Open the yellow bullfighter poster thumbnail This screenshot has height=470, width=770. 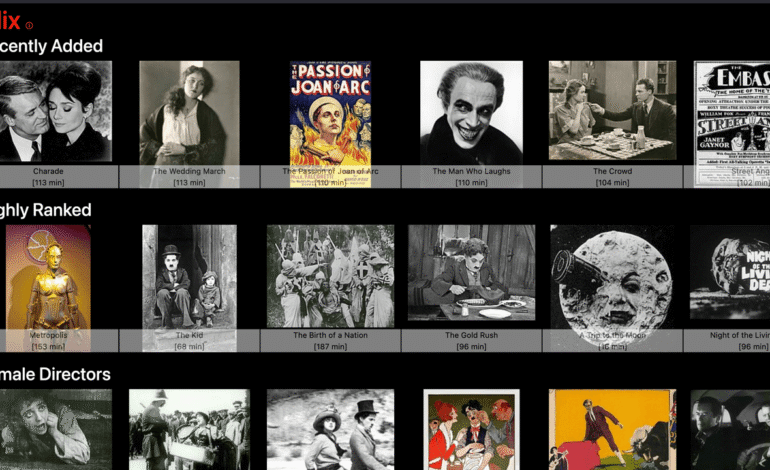coord(612,430)
